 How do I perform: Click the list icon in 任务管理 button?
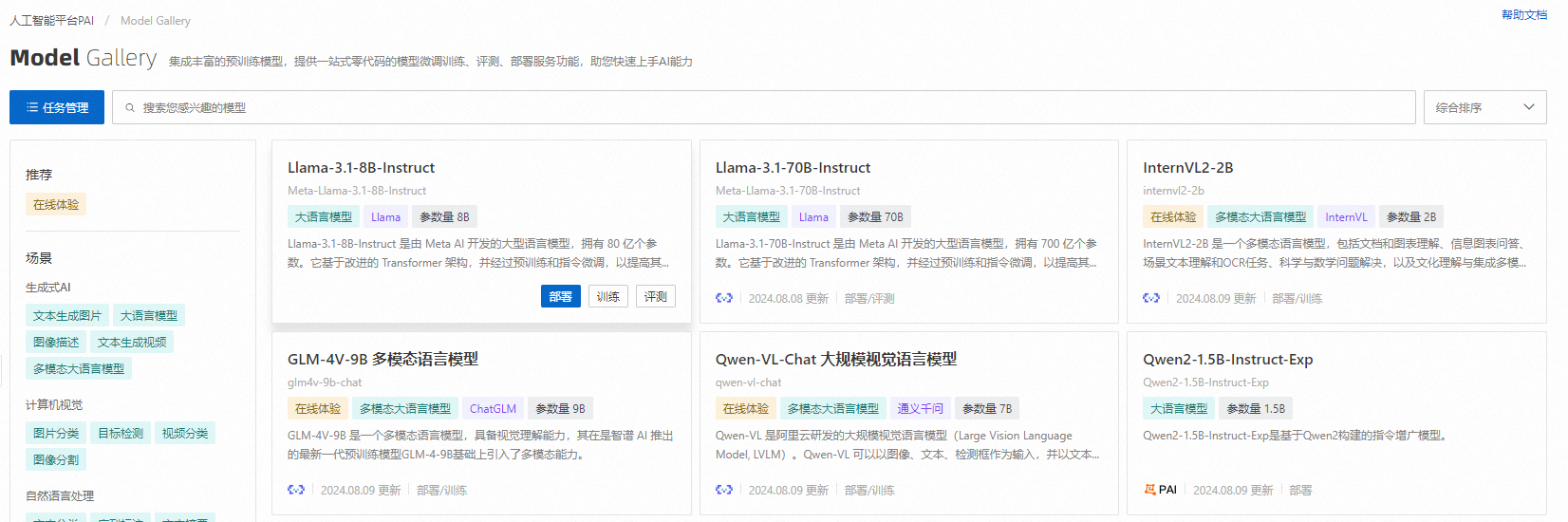tap(32, 107)
